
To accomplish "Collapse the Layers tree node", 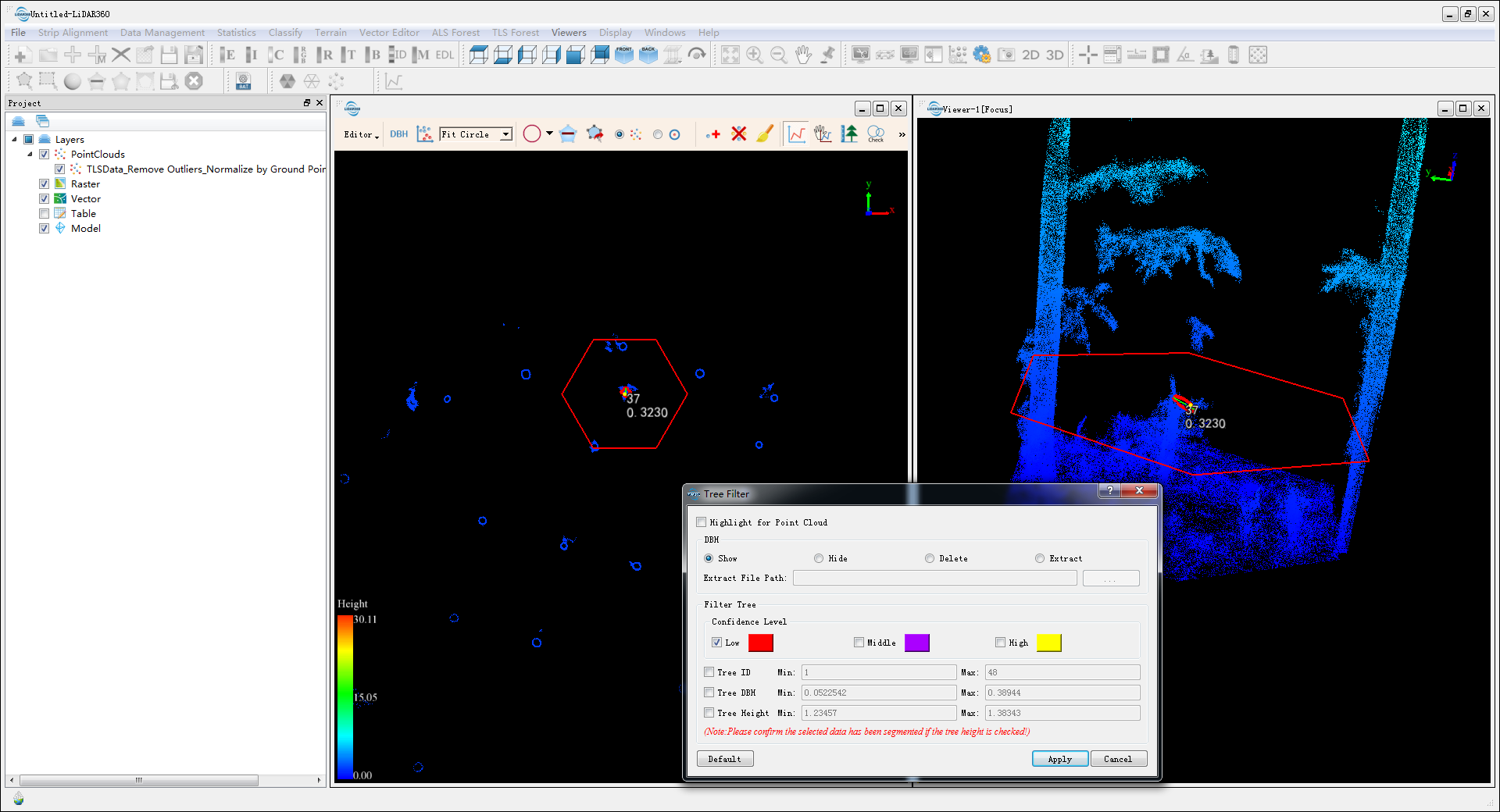I will (14, 140).
